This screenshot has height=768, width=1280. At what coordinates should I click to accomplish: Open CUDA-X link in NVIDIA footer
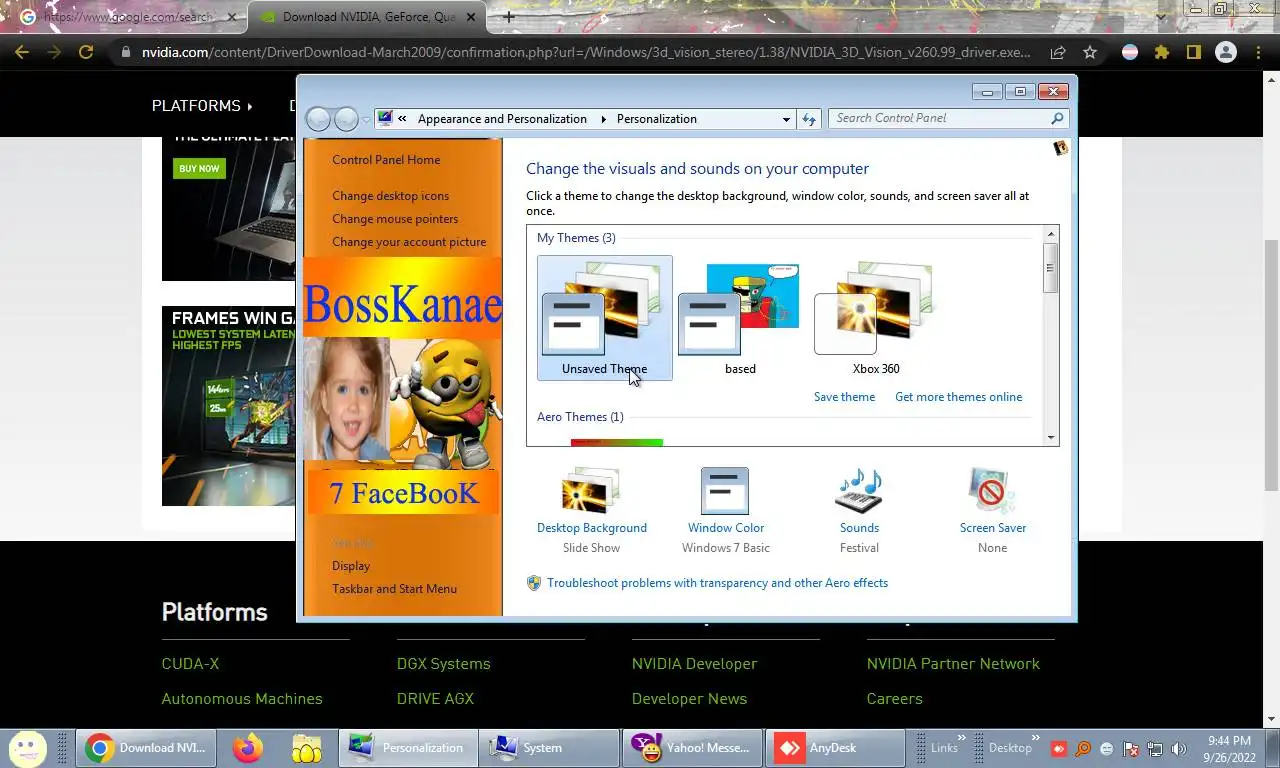(x=190, y=664)
